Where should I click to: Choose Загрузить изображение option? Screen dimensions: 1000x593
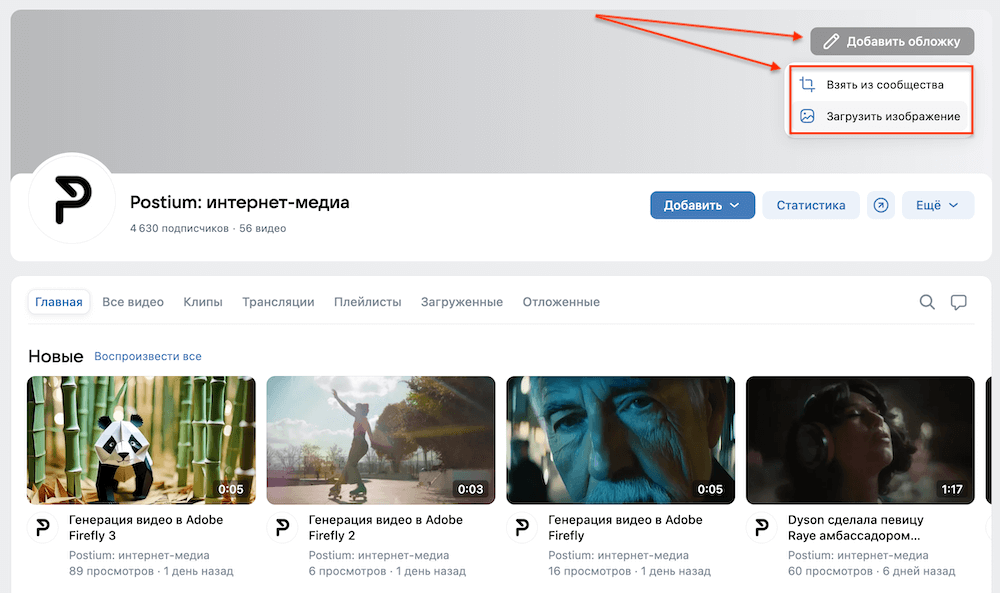coord(881,116)
